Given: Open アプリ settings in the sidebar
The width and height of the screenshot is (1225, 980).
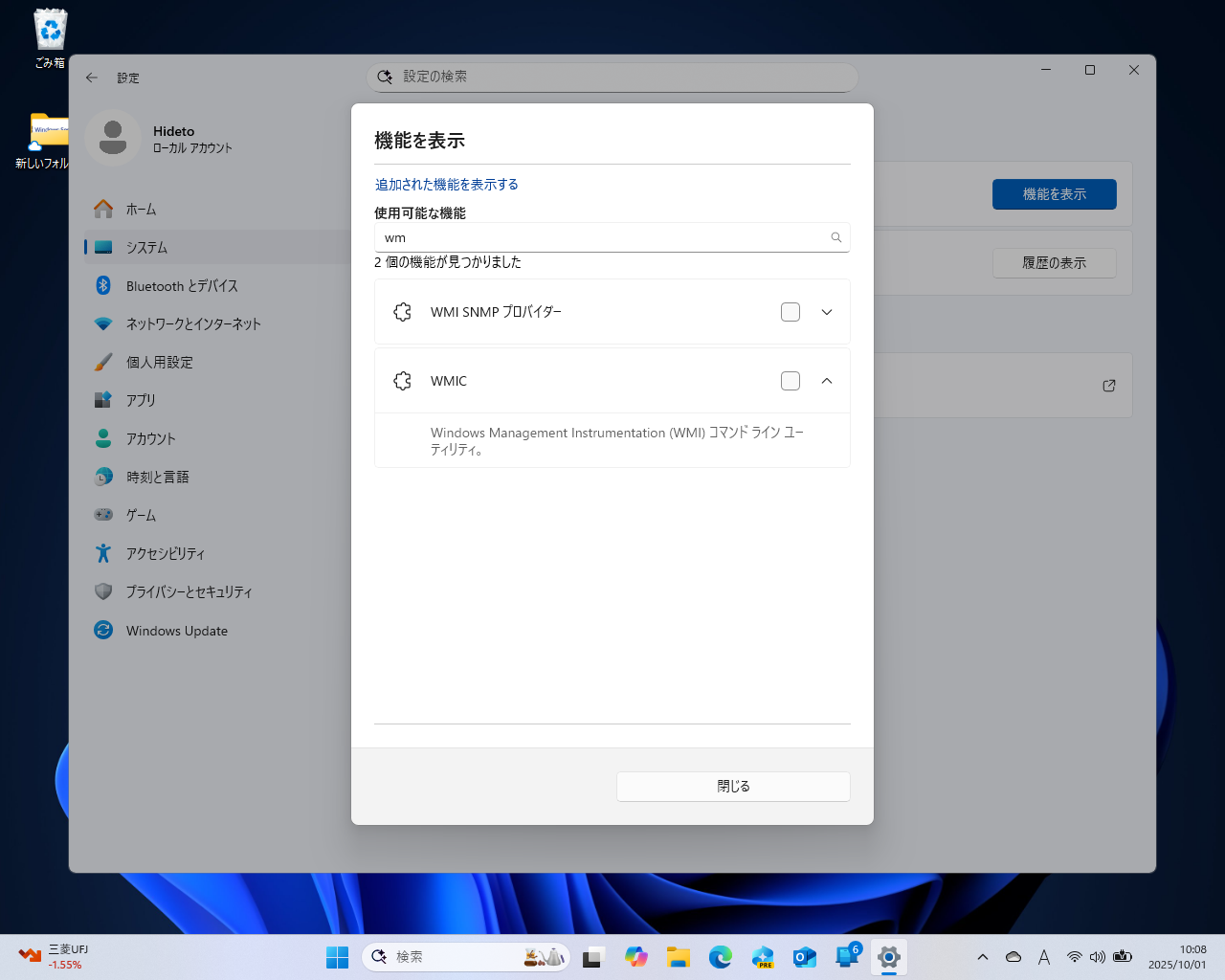Looking at the screenshot, I should pyautogui.click(x=216, y=400).
